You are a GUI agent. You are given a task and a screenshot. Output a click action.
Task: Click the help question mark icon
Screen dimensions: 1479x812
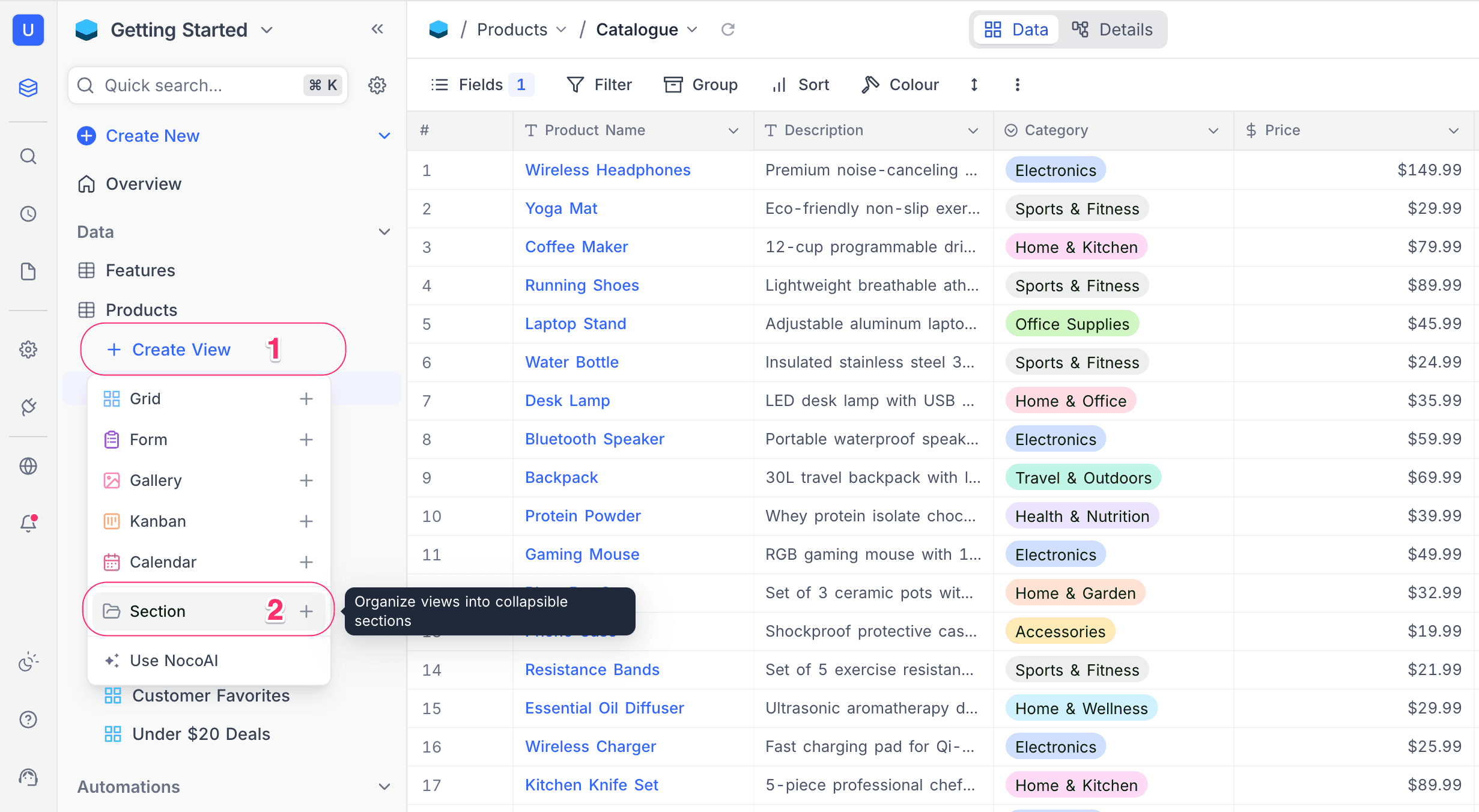28,719
